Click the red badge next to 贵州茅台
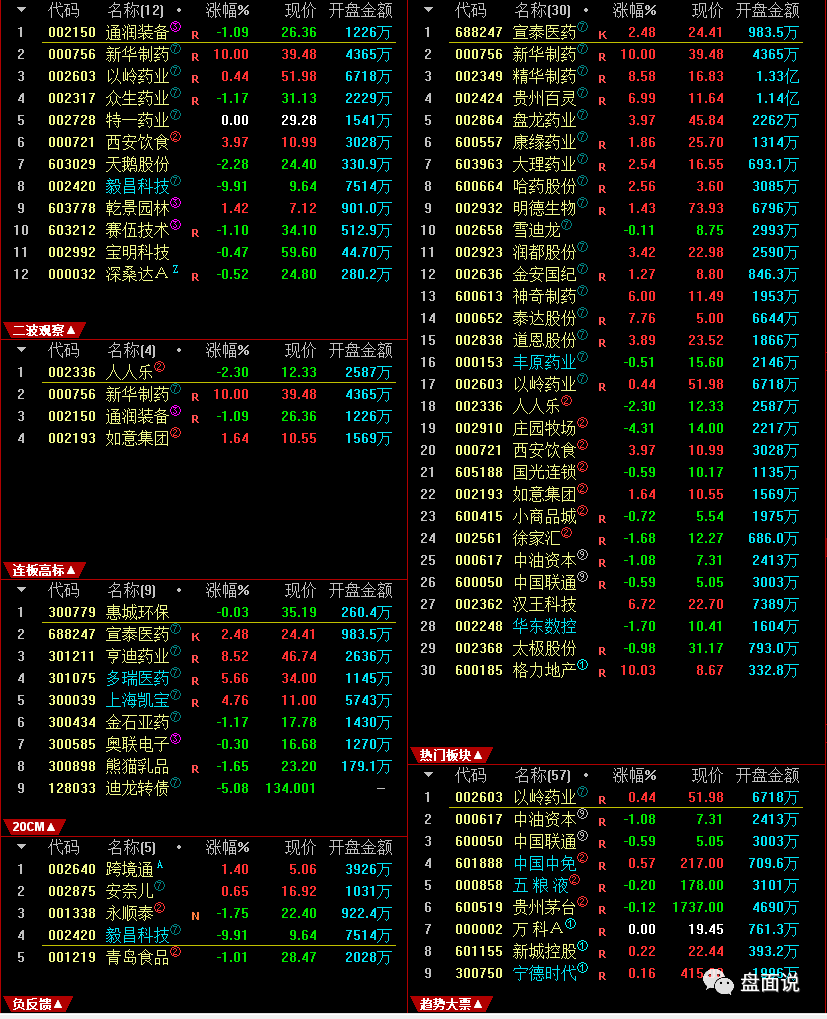Image resolution: width=827 pixels, height=1019 pixels. click(583, 903)
